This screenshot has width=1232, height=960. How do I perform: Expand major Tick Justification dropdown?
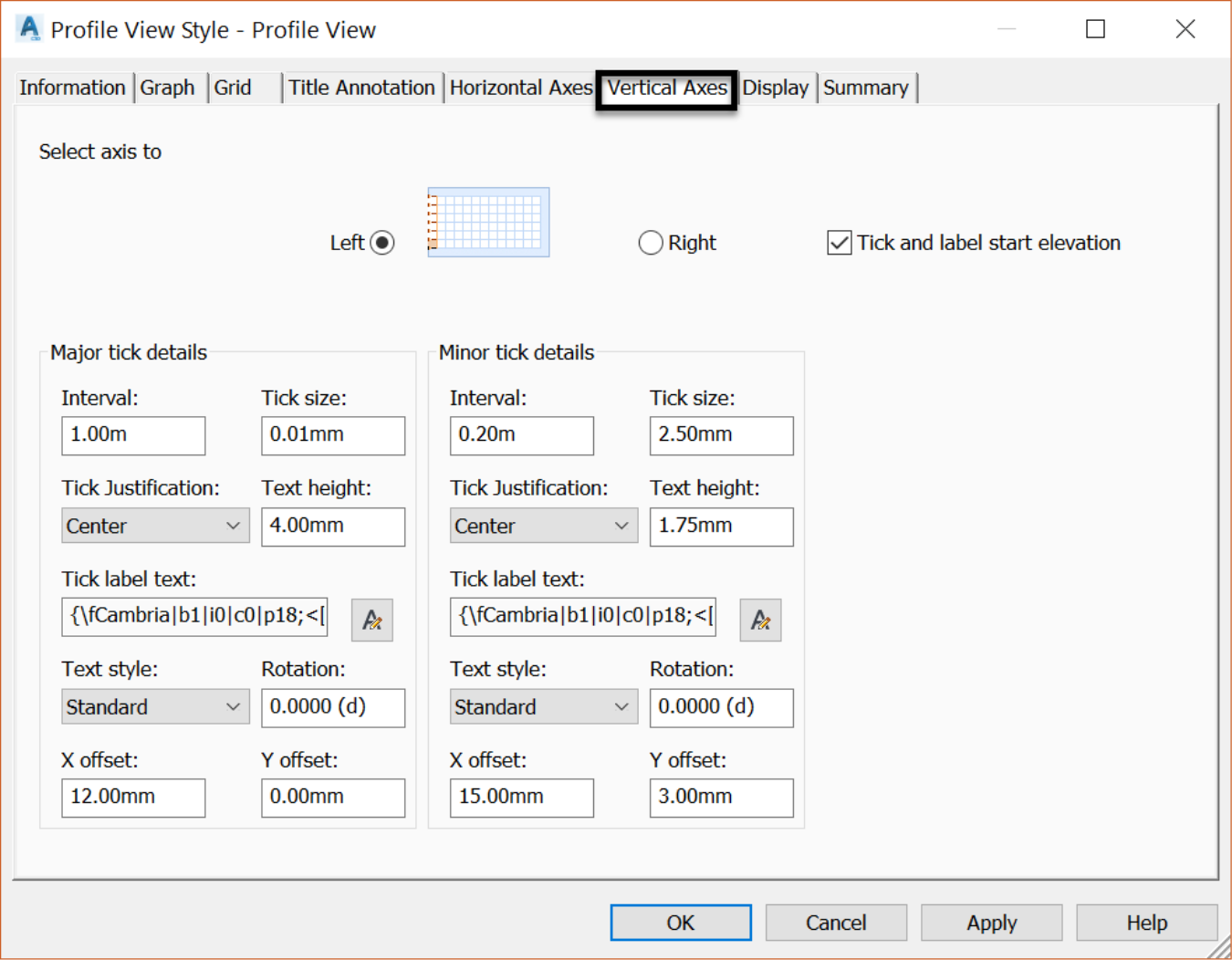point(155,526)
